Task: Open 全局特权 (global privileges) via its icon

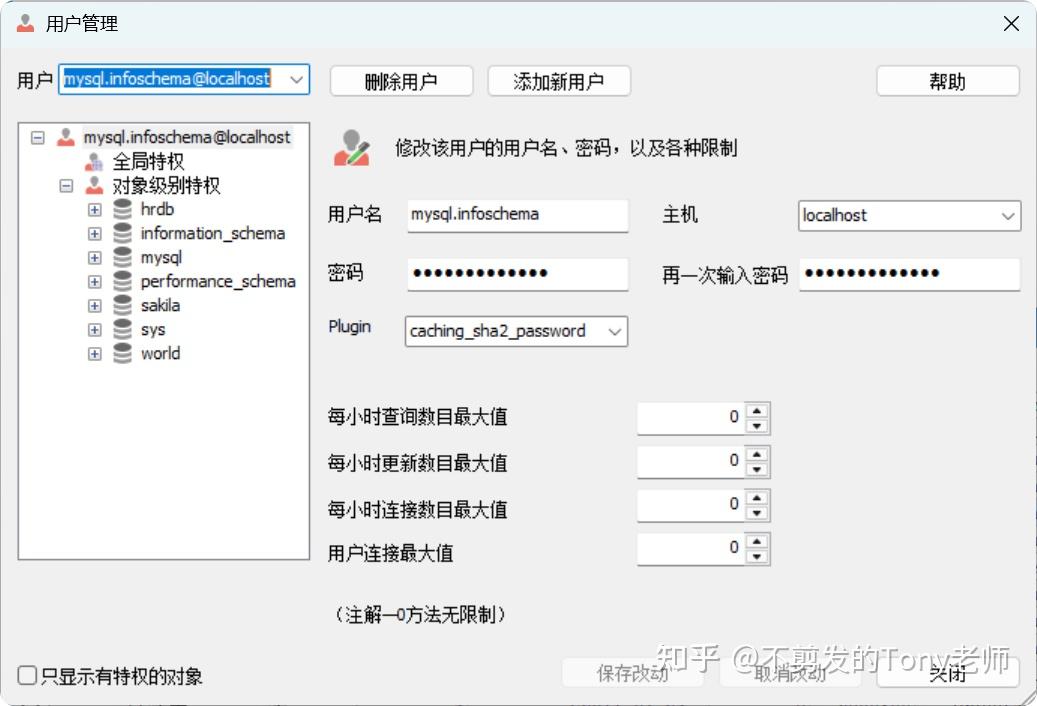Action: click(93, 161)
